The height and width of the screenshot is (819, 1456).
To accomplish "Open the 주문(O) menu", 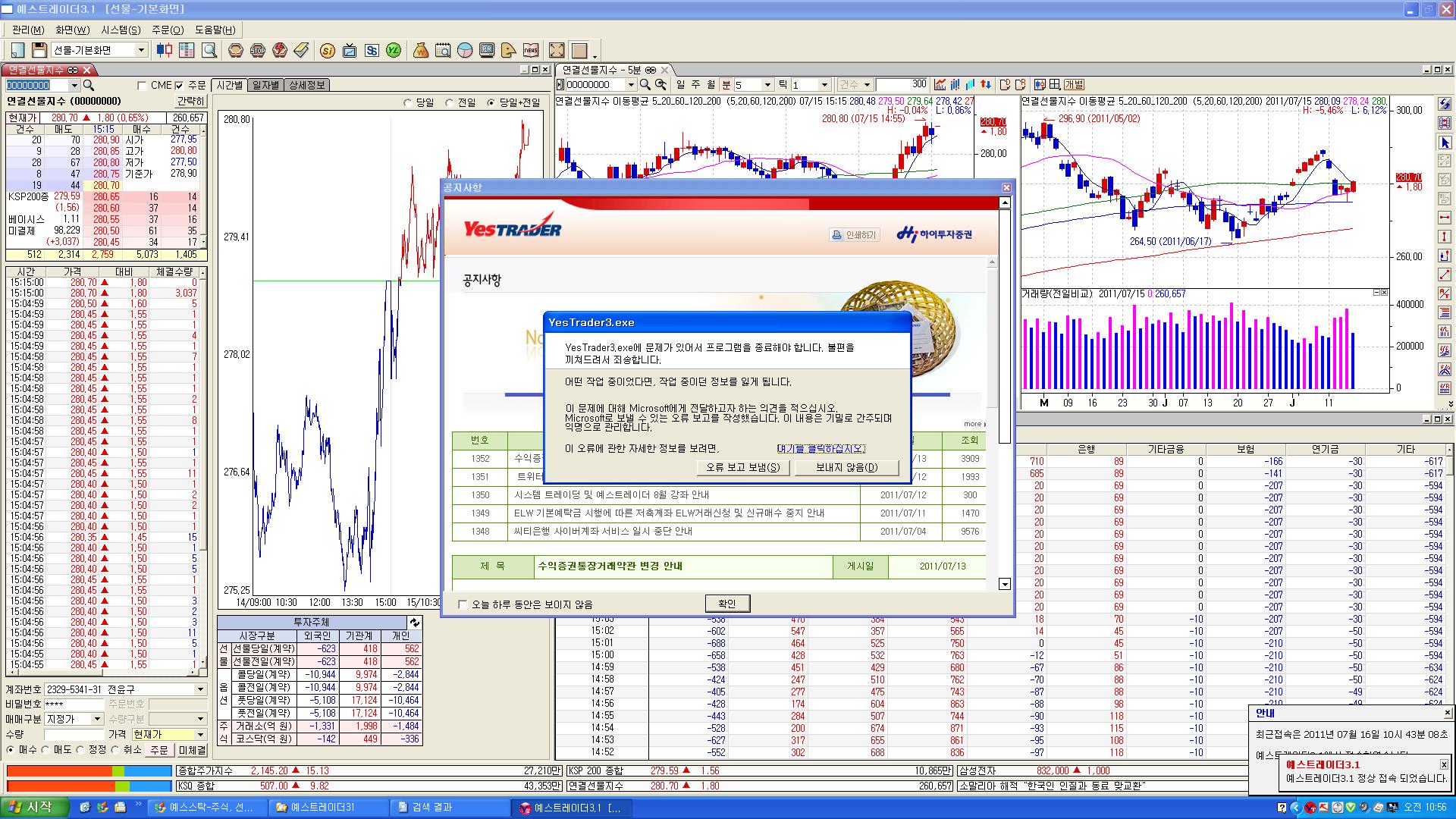I will (167, 30).
